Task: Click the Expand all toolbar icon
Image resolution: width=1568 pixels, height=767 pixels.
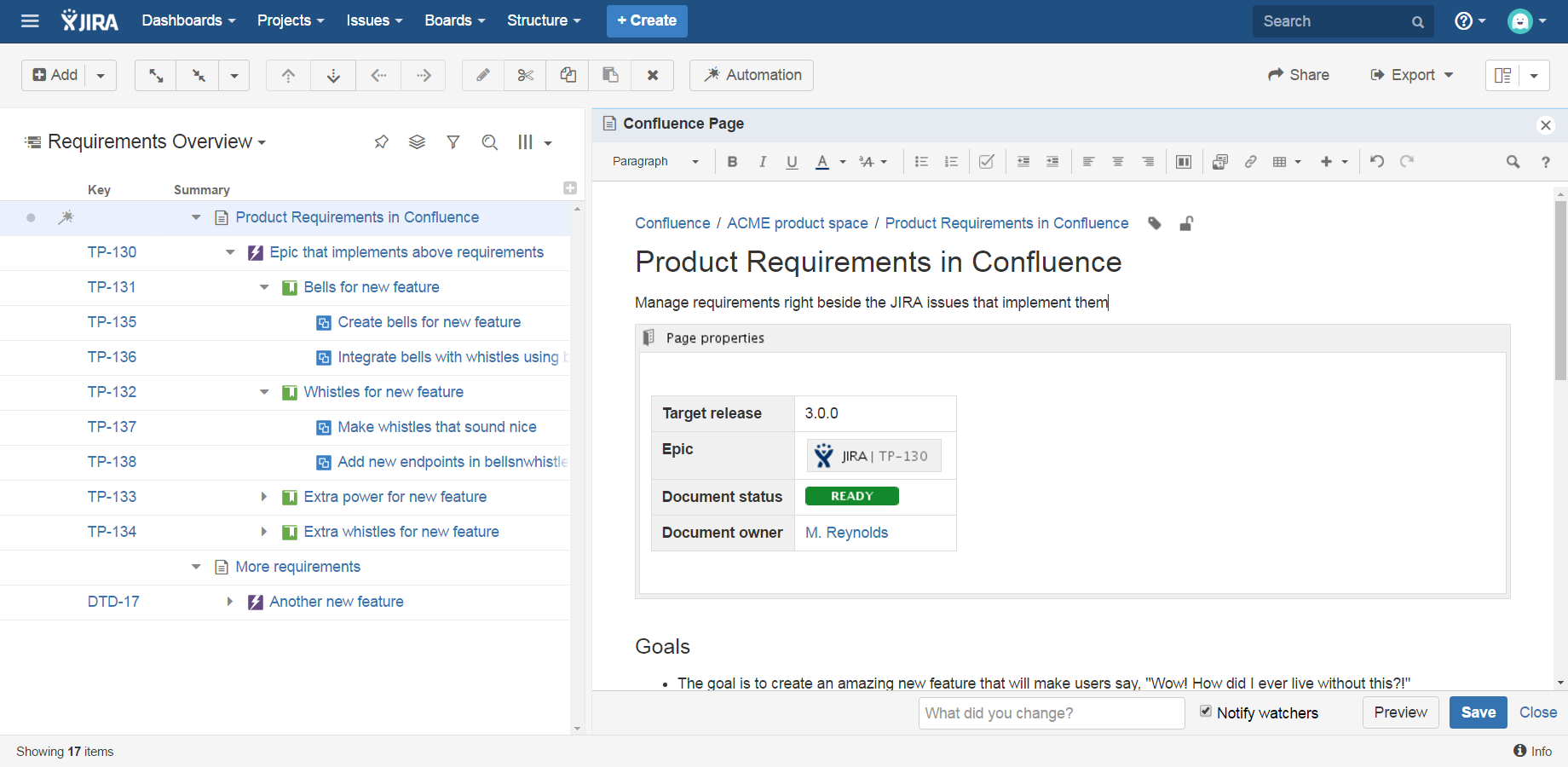Action: pyautogui.click(x=156, y=75)
